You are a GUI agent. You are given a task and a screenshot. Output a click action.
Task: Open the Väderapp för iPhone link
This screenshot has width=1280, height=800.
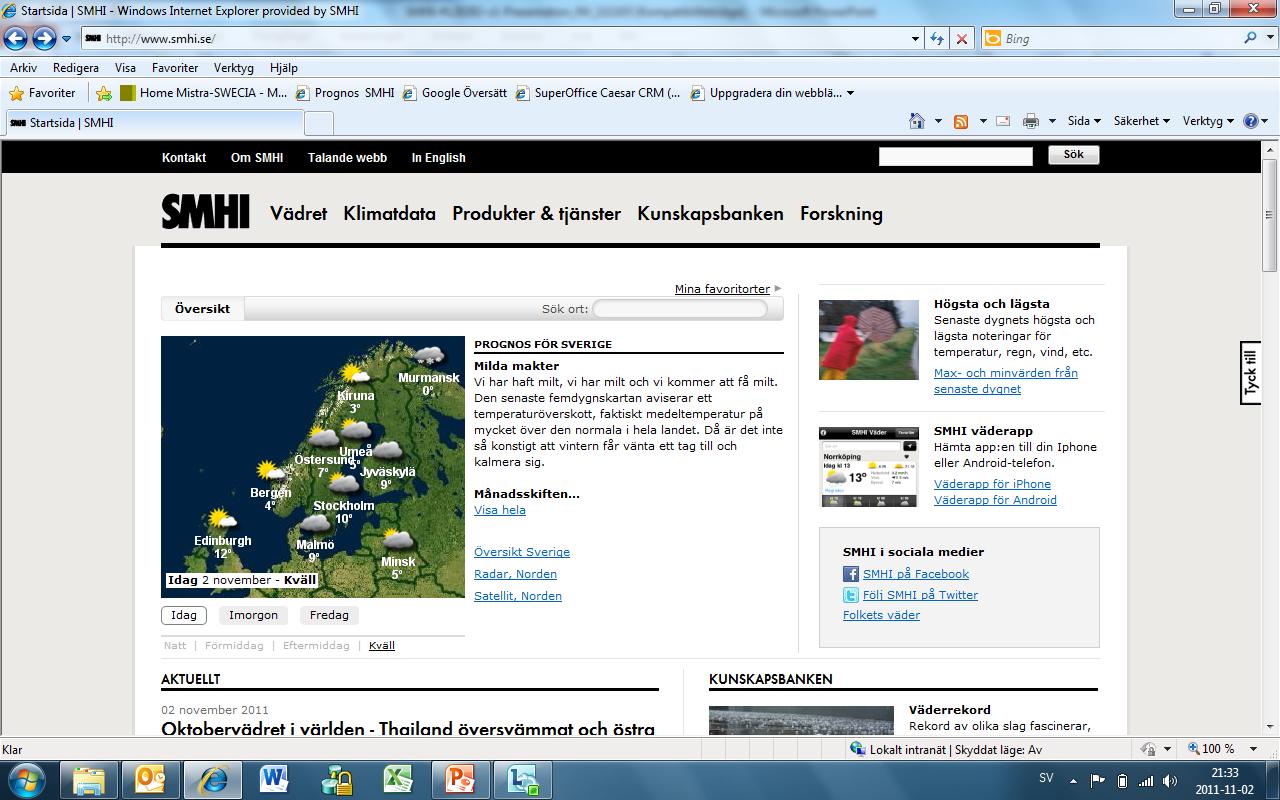coord(992,484)
